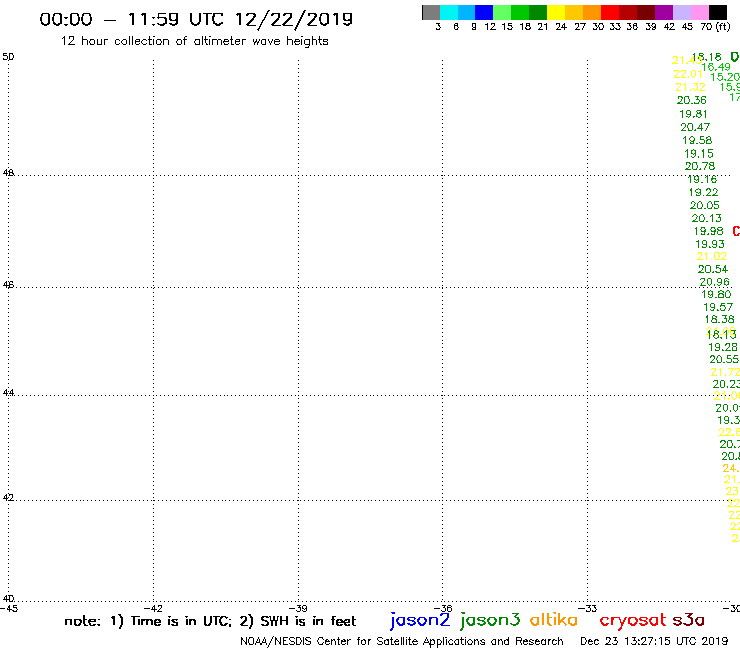Click the wave height value 20.05

tap(705, 205)
